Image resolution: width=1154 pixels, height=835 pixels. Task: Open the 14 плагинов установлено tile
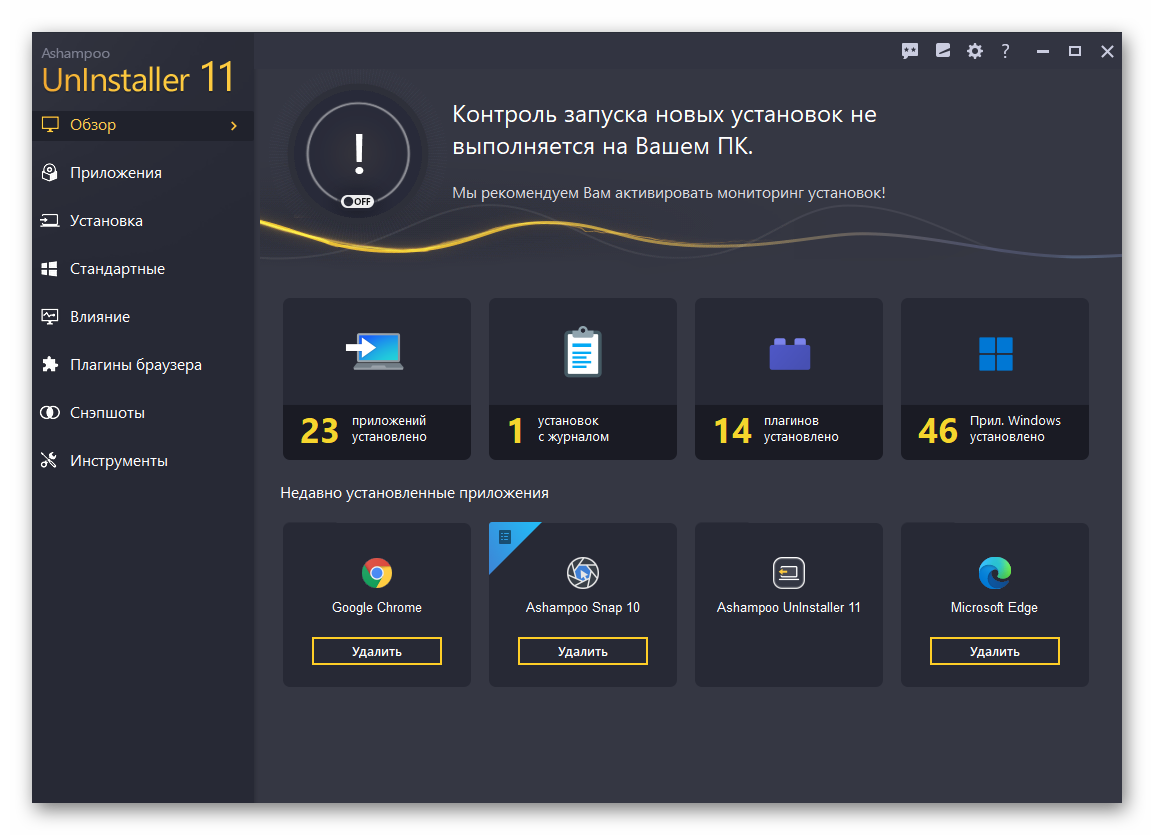click(789, 379)
